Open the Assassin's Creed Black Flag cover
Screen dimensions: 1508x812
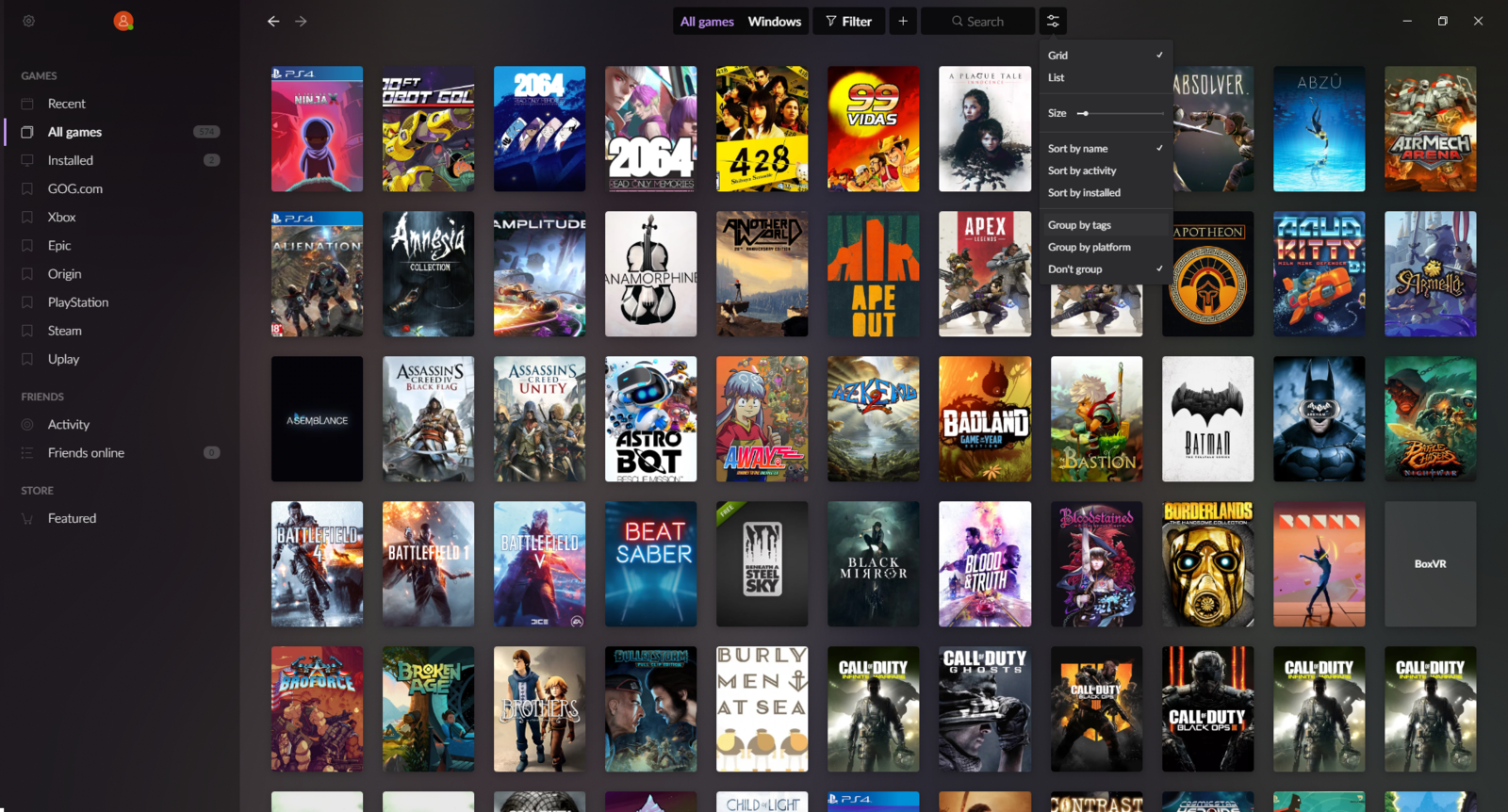tap(428, 419)
